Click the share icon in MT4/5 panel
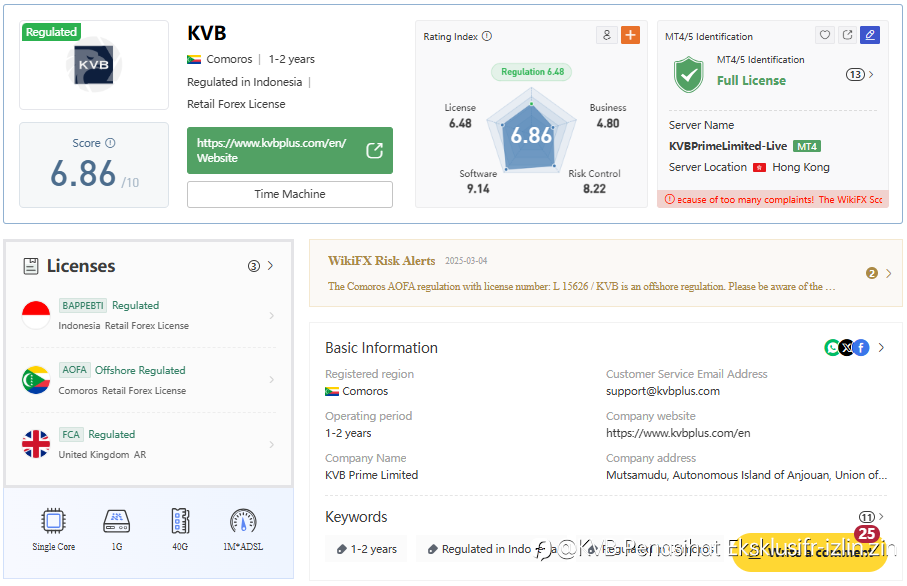 point(847,35)
